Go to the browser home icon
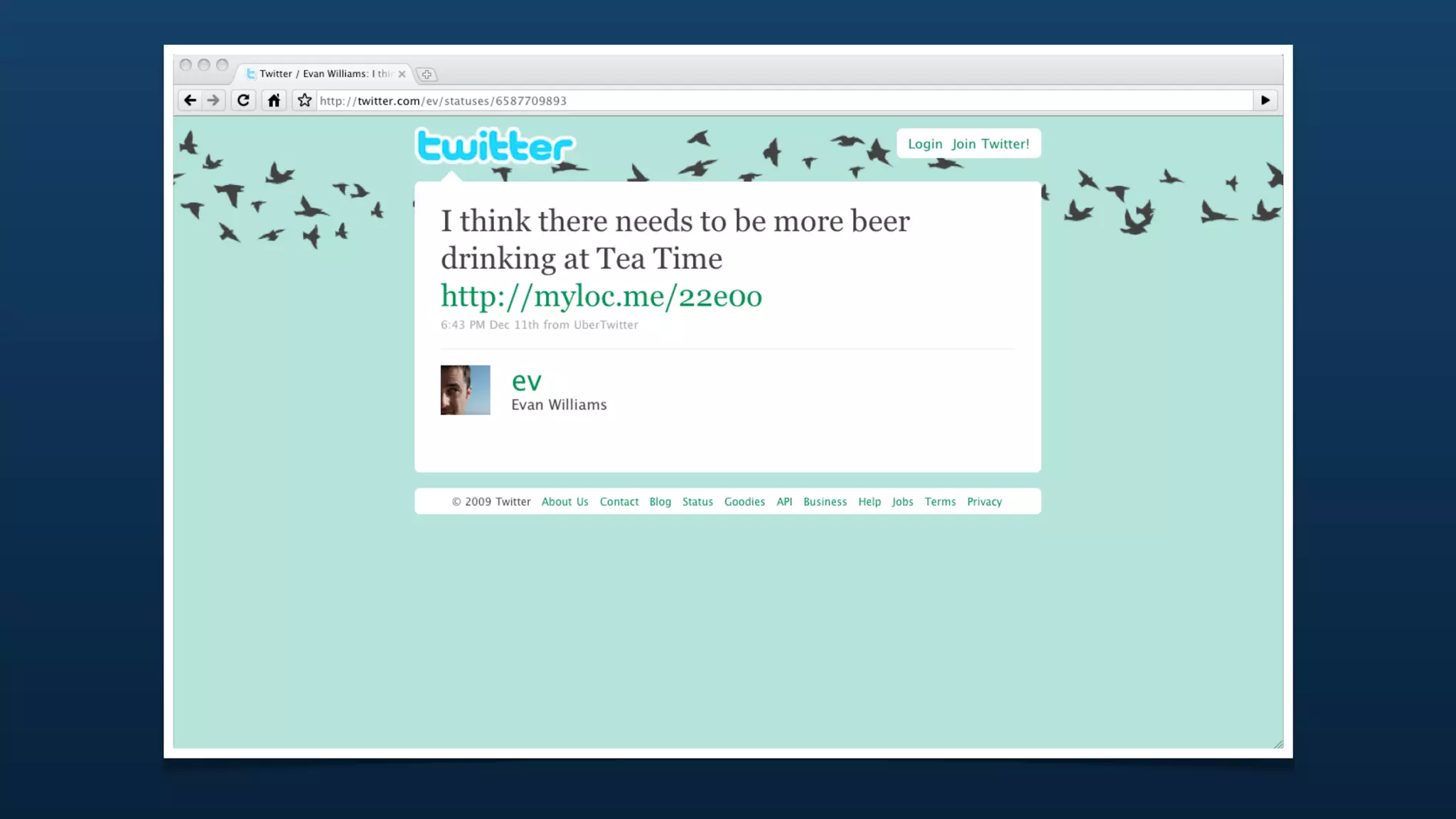The image size is (1456, 819). click(274, 100)
